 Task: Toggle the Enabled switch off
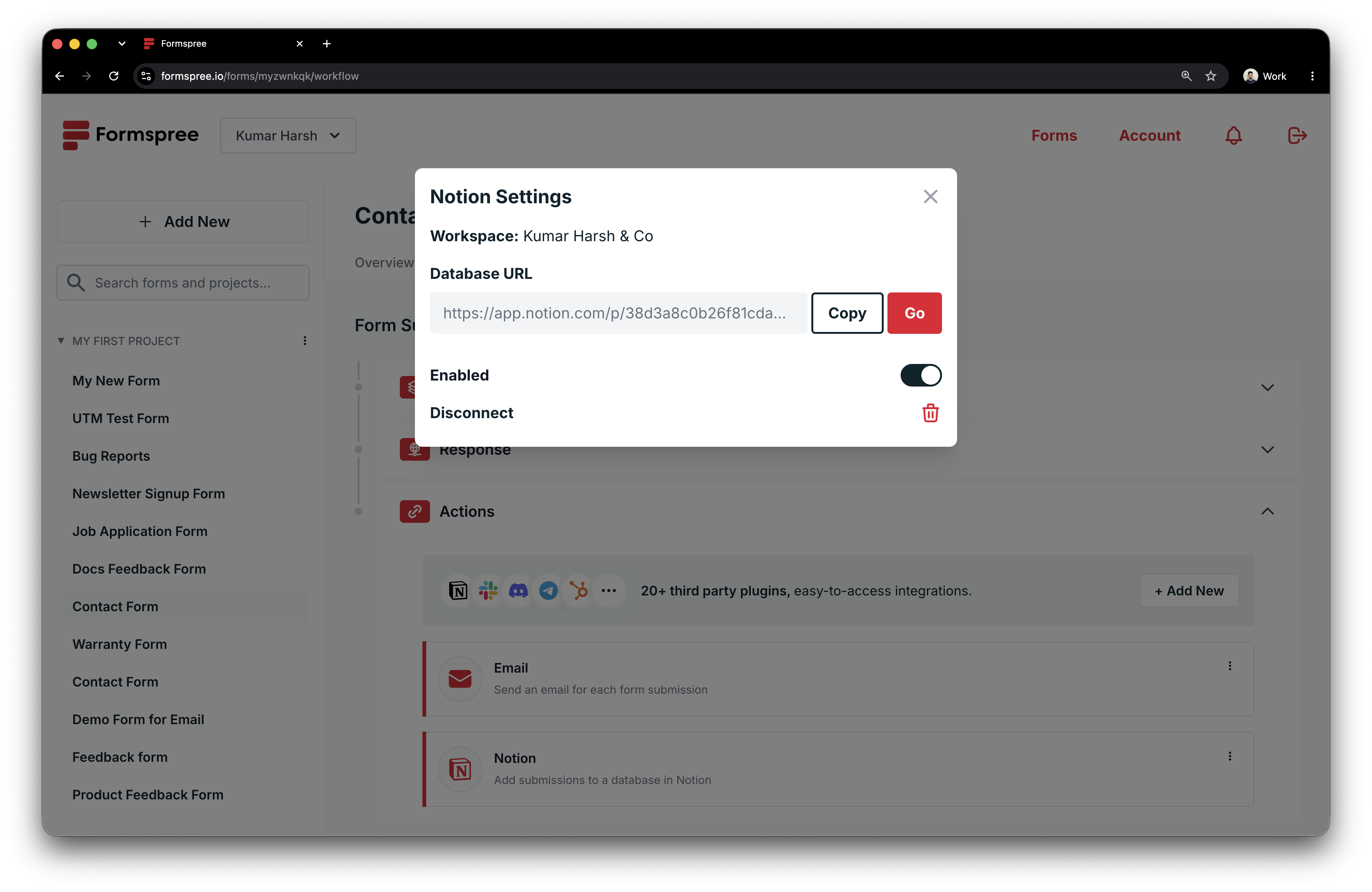pos(921,375)
